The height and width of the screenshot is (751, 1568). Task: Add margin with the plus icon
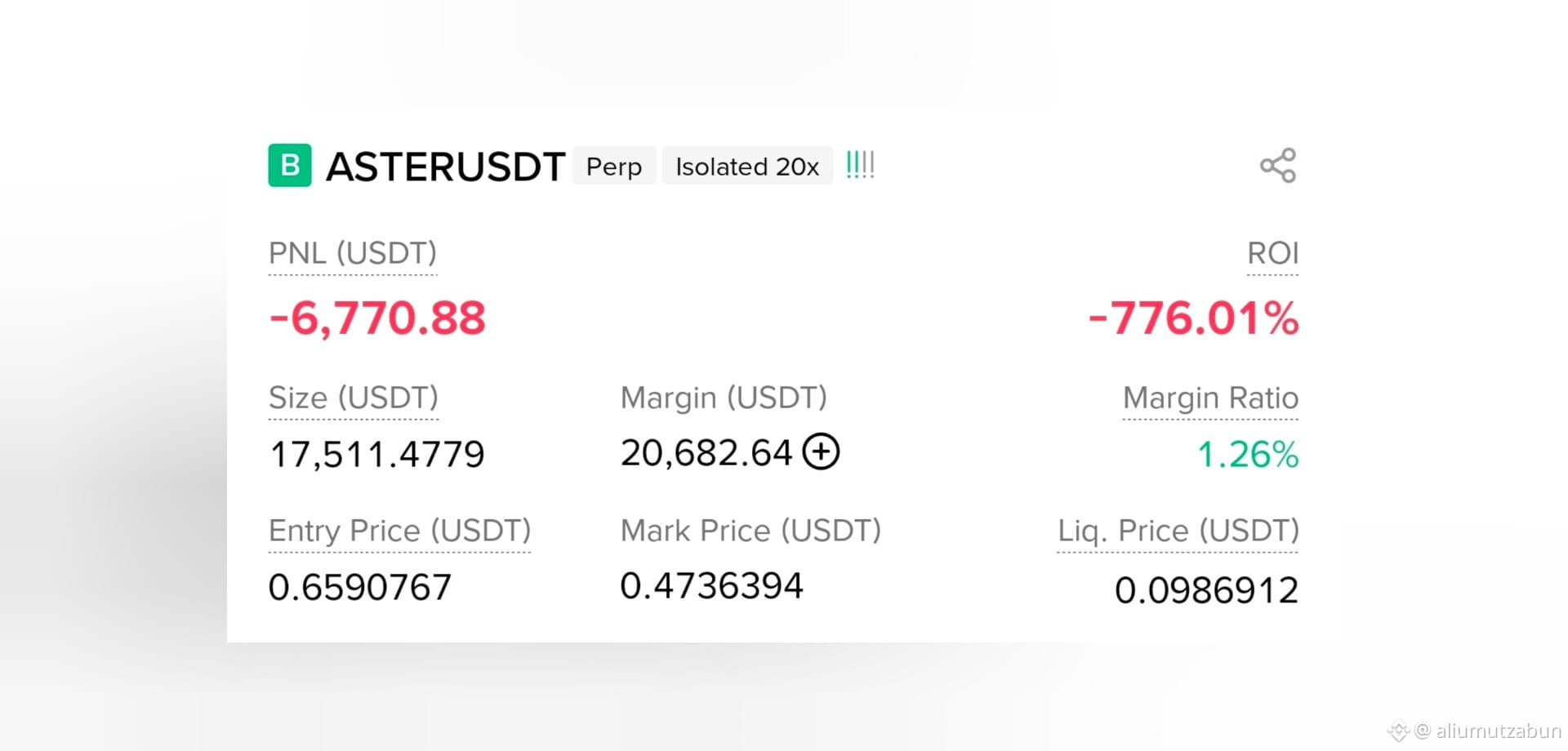click(821, 451)
